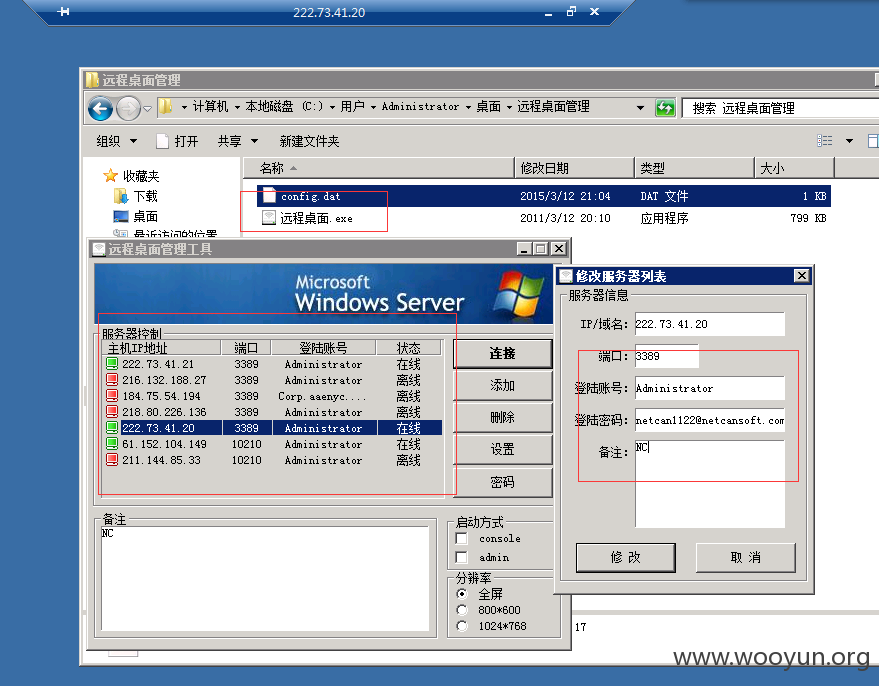Click the 密码 button

click(502, 481)
